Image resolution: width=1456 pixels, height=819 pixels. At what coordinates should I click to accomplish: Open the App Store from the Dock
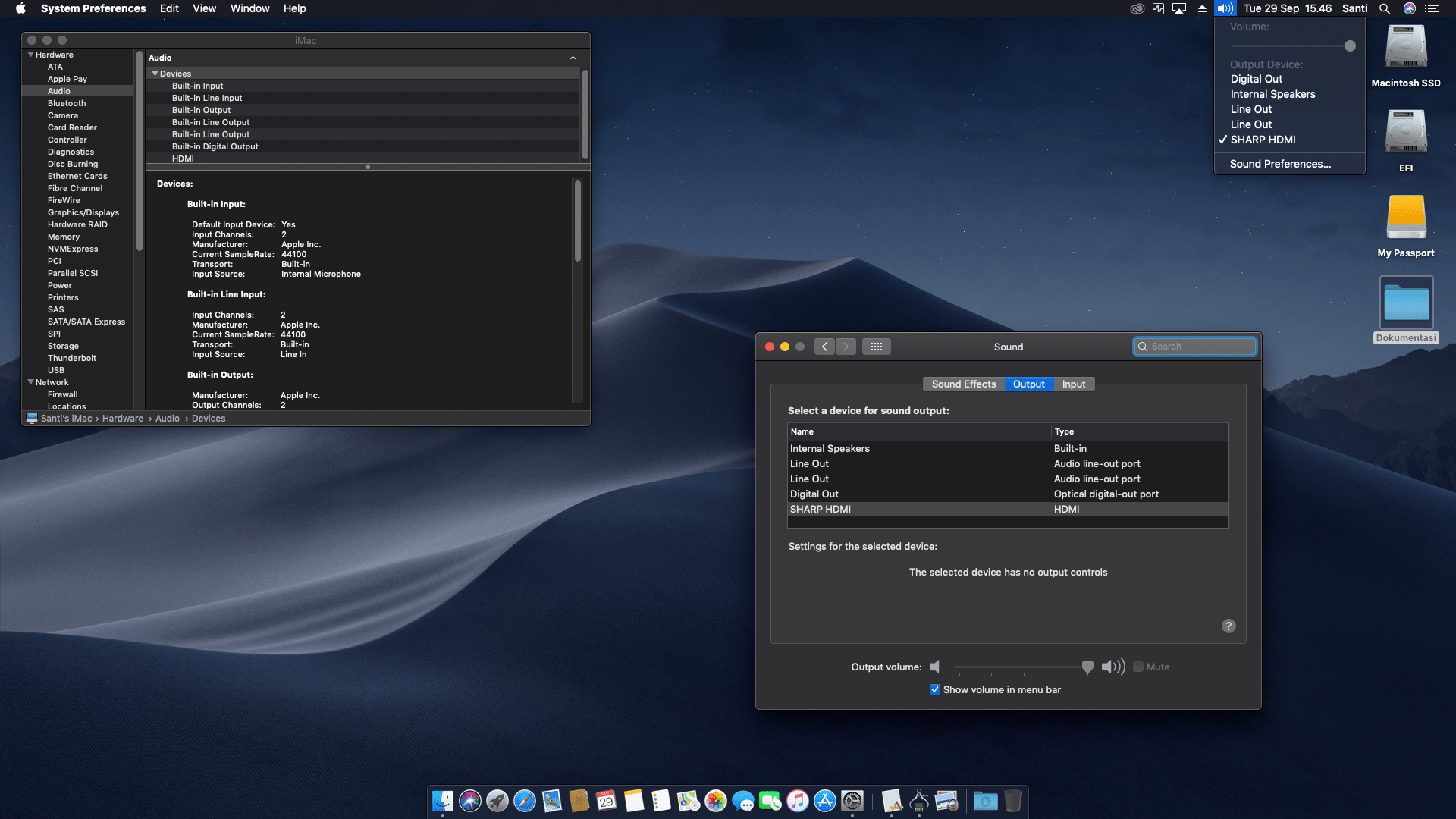(825, 802)
